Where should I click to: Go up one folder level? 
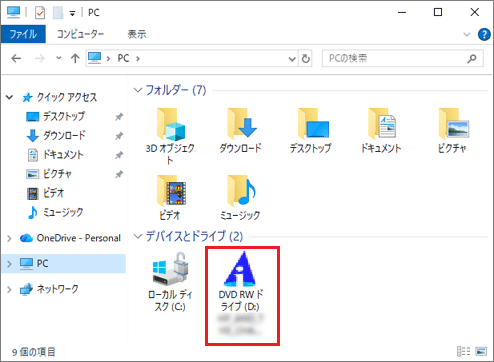pyautogui.click(x=75, y=59)
